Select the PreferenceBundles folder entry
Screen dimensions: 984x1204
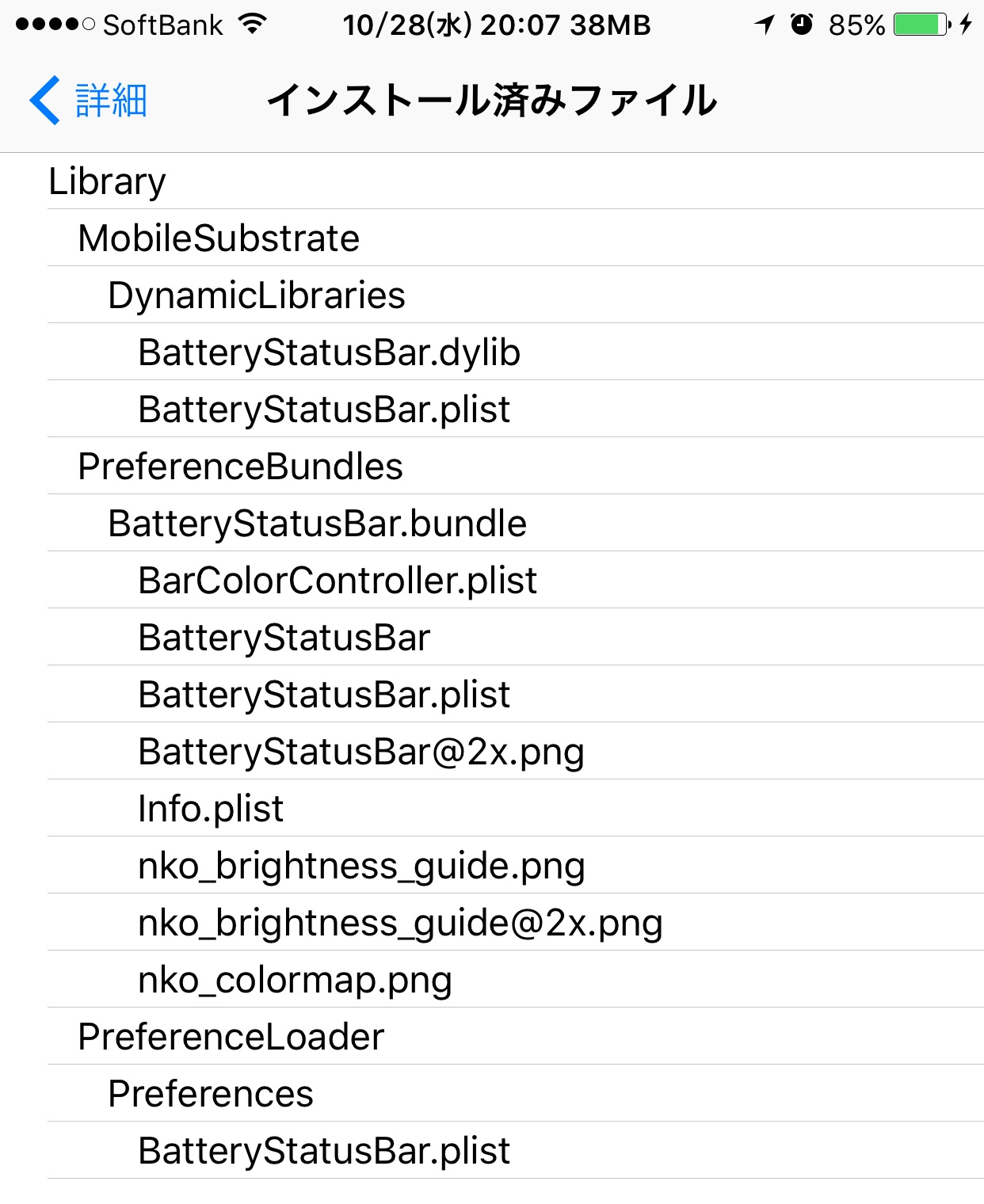(516, 467)
